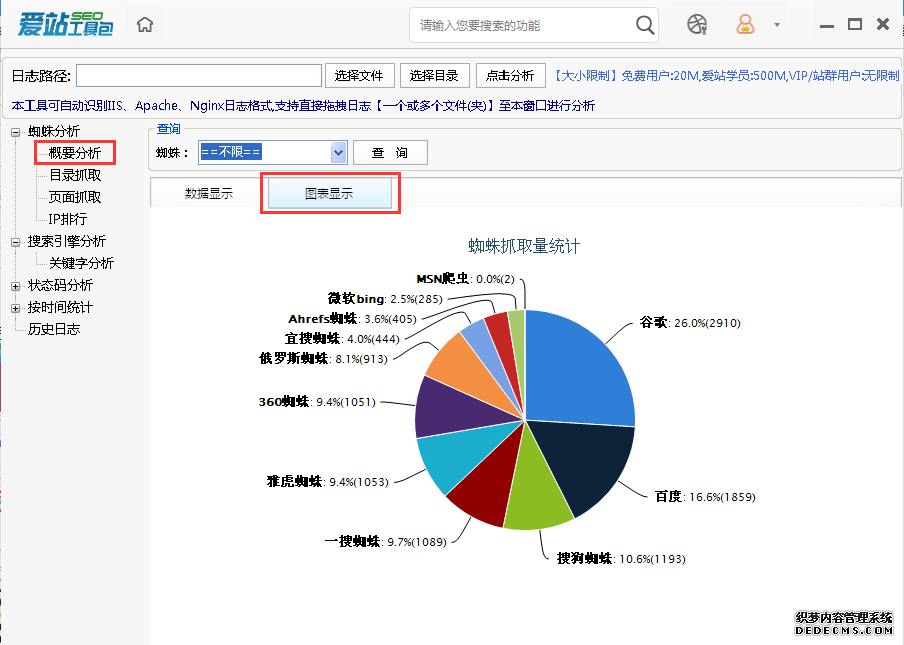The image size is (904, 645).
Task: Click the home icon in title bar
Action: [x=145, y=25]
